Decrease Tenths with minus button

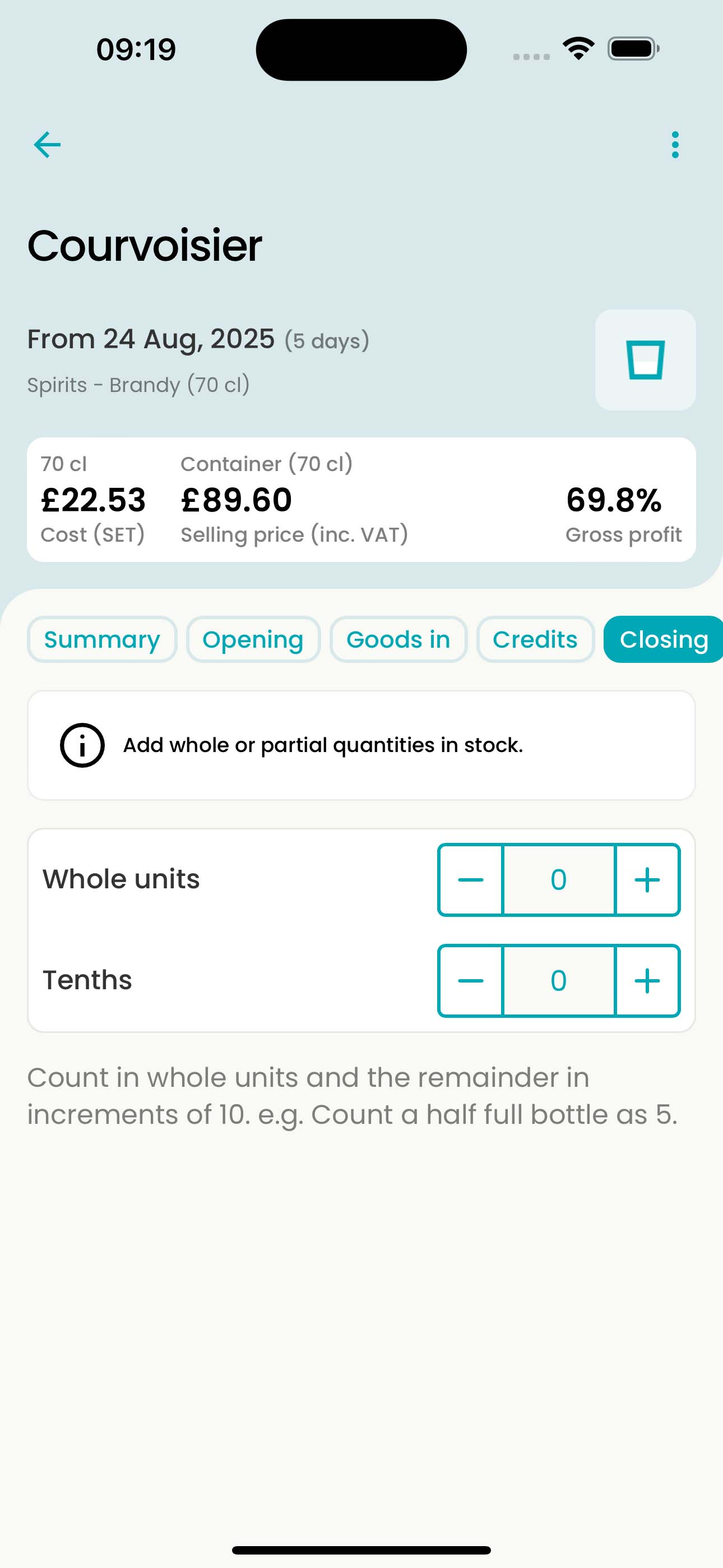click(470, 981)
